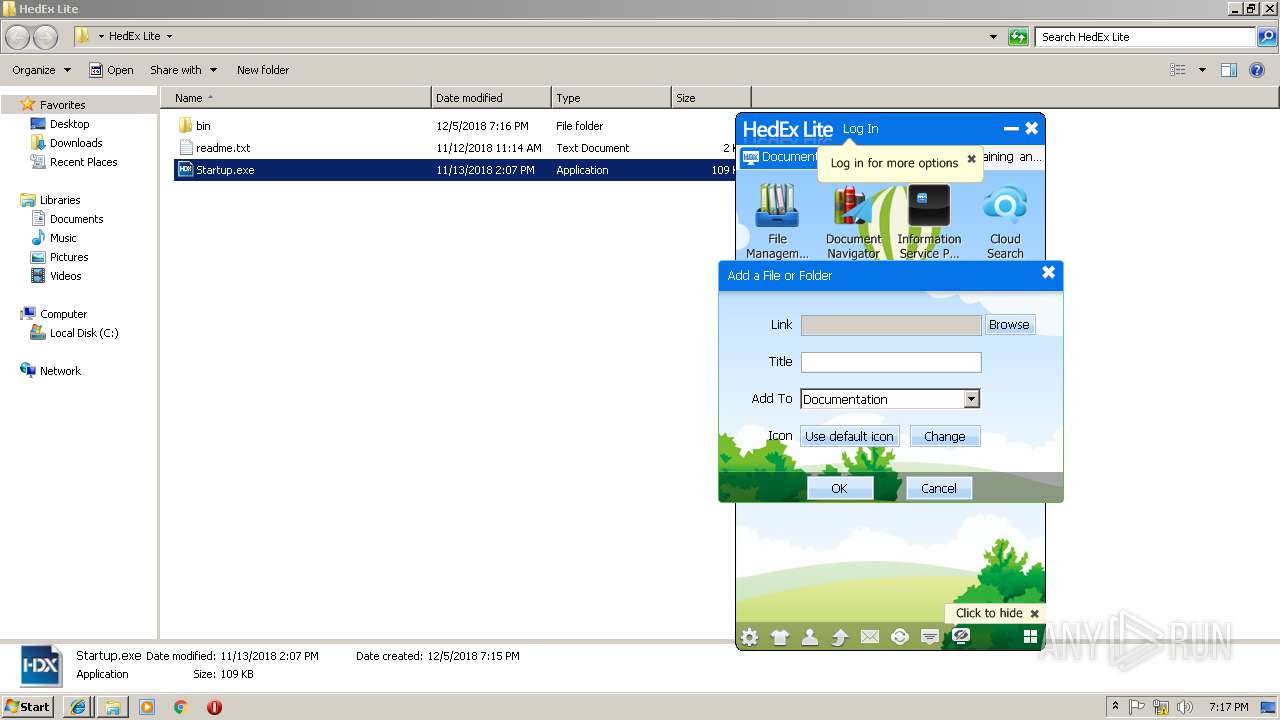The image size is (1280, 720).
Task: Click the volume icon in system tray
Action: tap(1184, 707)
